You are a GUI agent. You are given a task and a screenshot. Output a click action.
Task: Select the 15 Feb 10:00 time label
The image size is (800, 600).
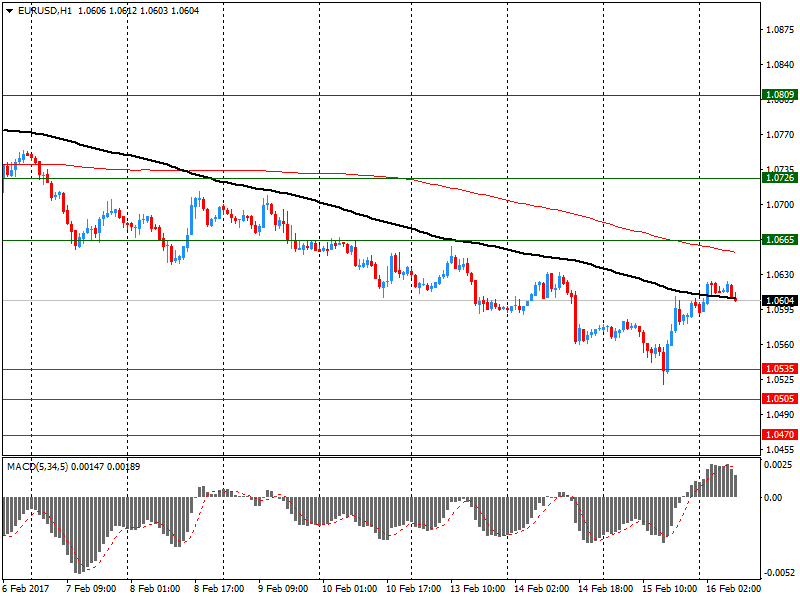click(x=670, y=588)
